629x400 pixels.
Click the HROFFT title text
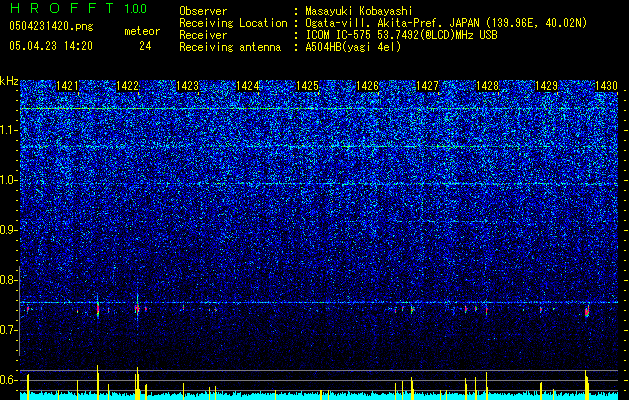[62, 8]
